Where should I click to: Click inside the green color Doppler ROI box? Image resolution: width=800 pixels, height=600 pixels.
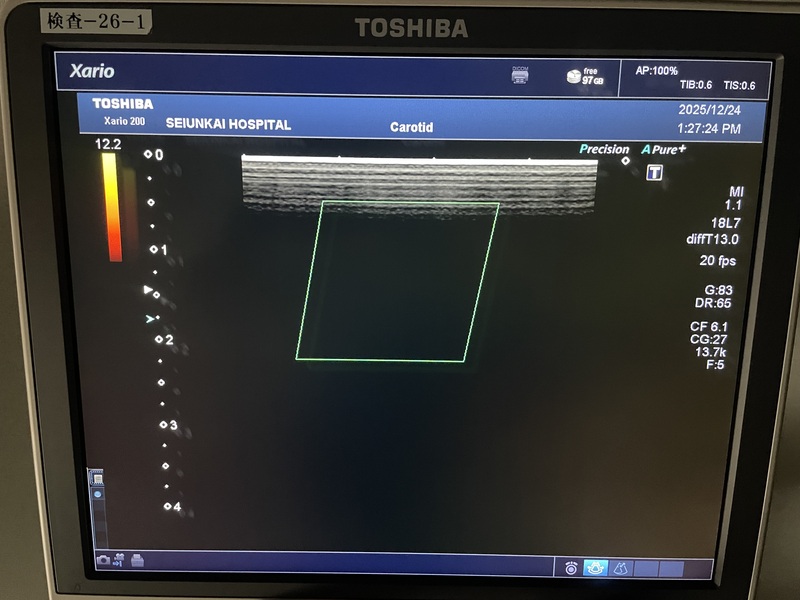point(397,282)
